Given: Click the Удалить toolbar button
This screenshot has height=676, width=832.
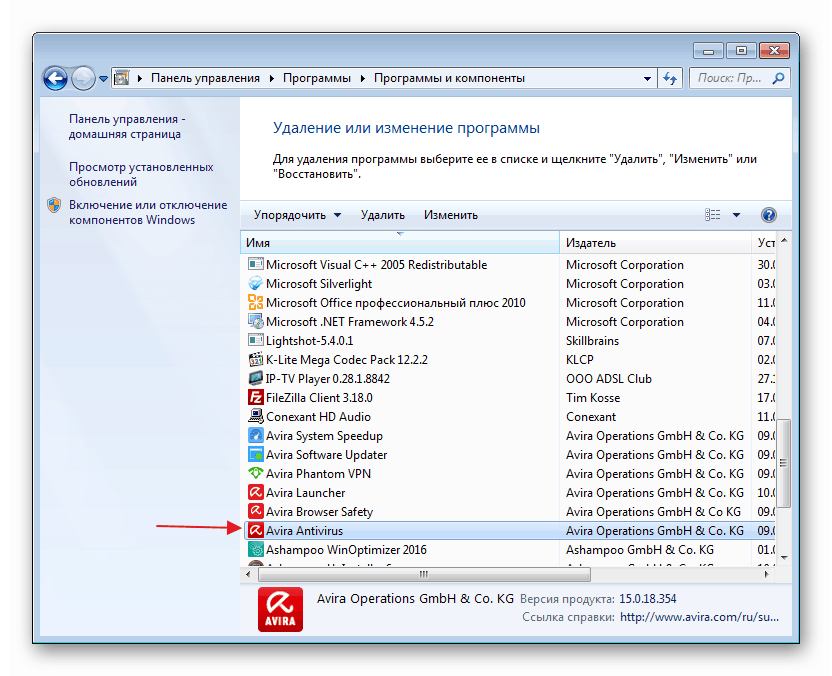Looking at the screenshot, I should click(383, 215).
